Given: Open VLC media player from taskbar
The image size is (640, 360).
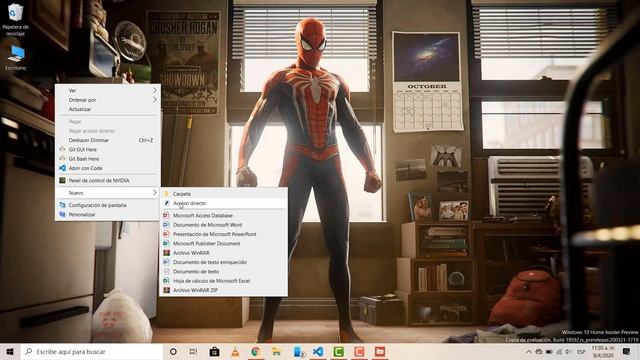Looking at the screenshot, I should click(x=235, y=351).
